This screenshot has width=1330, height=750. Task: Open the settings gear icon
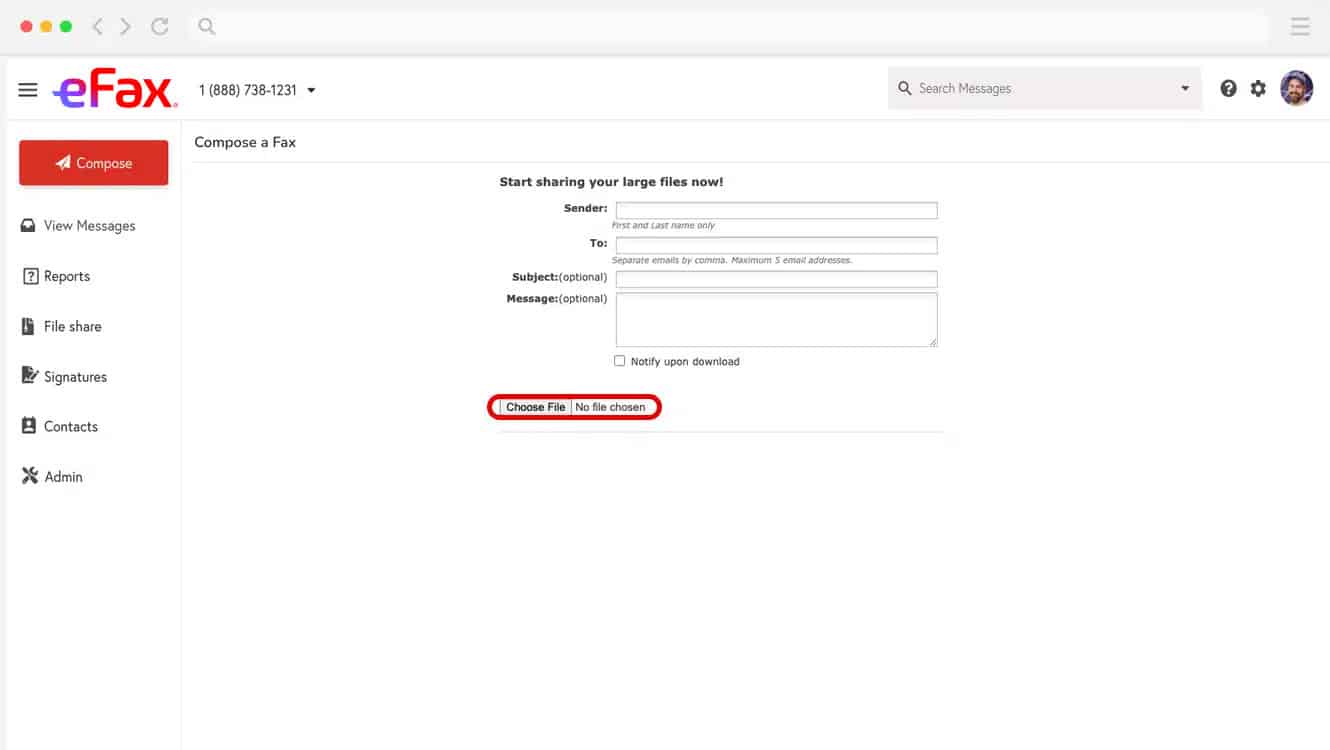[x=1258, y=88]
